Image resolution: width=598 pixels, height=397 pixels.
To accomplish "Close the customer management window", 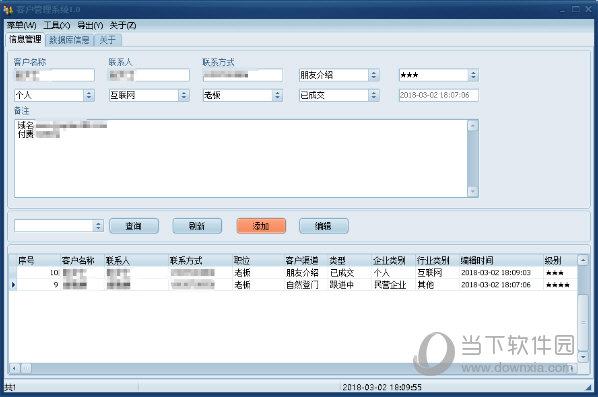I will [588, 9].
